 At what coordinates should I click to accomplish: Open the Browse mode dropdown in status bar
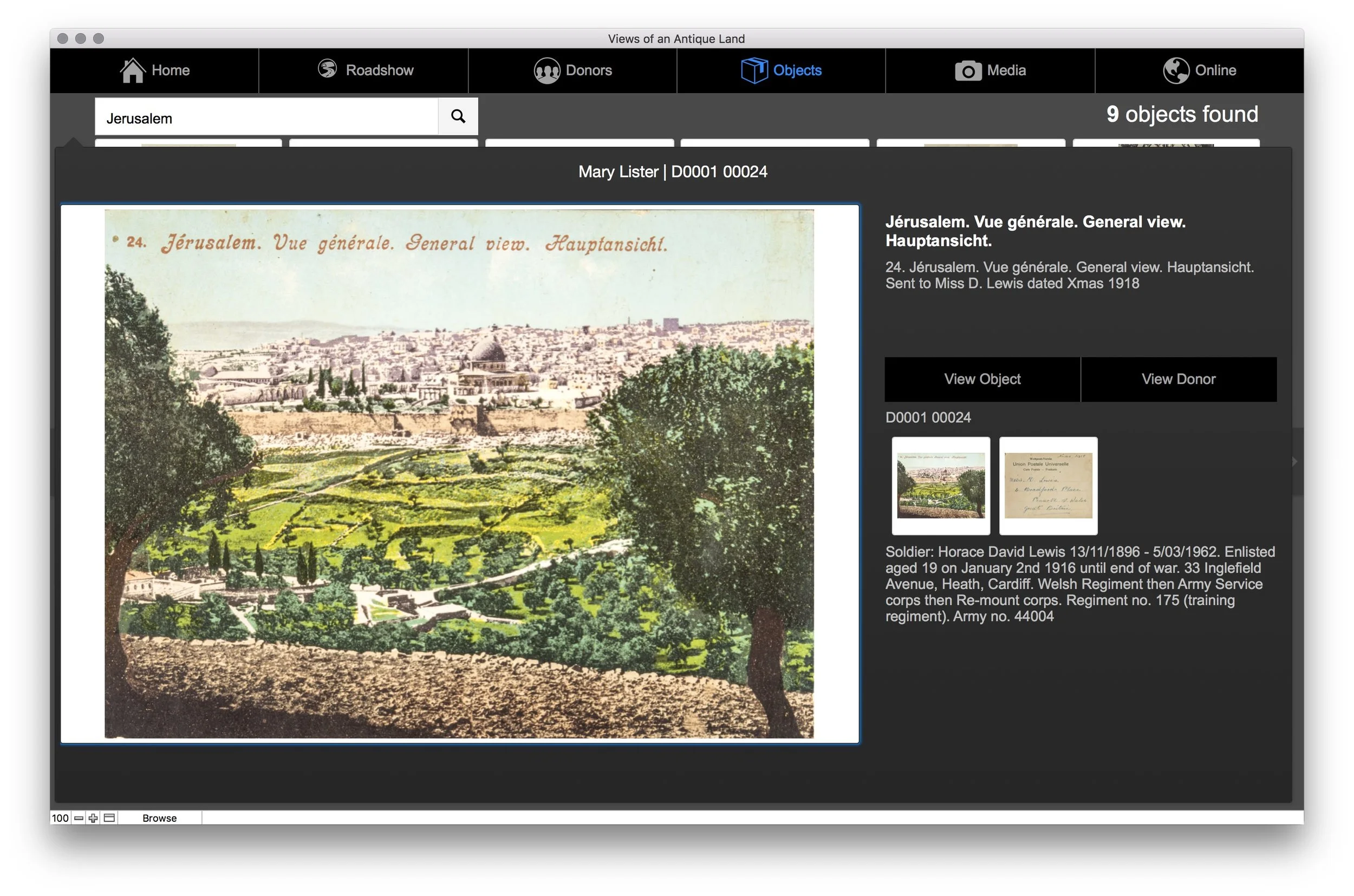click(159, 817)
